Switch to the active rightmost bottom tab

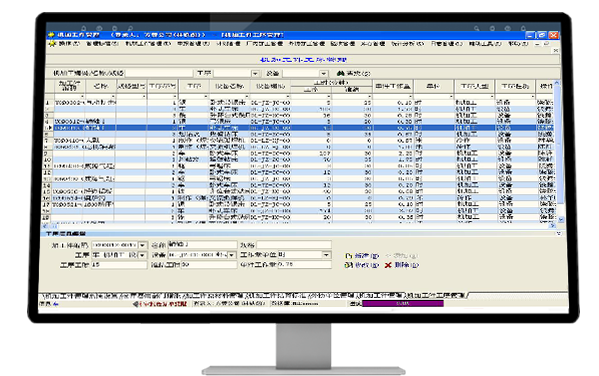click(x=435, y=295)
